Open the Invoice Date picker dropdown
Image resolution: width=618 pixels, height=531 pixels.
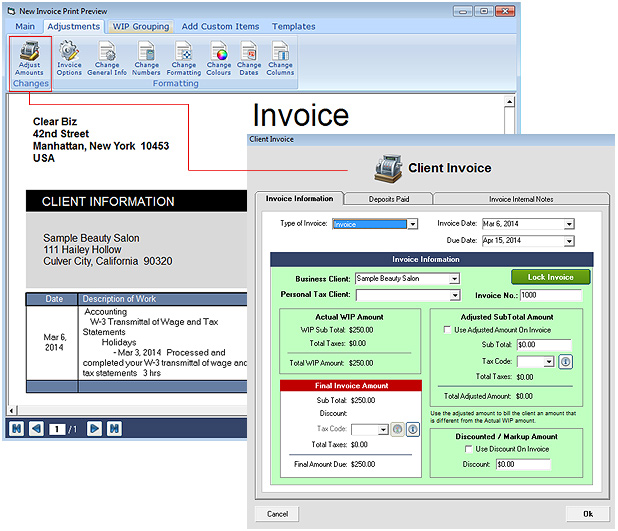point(569,224)
